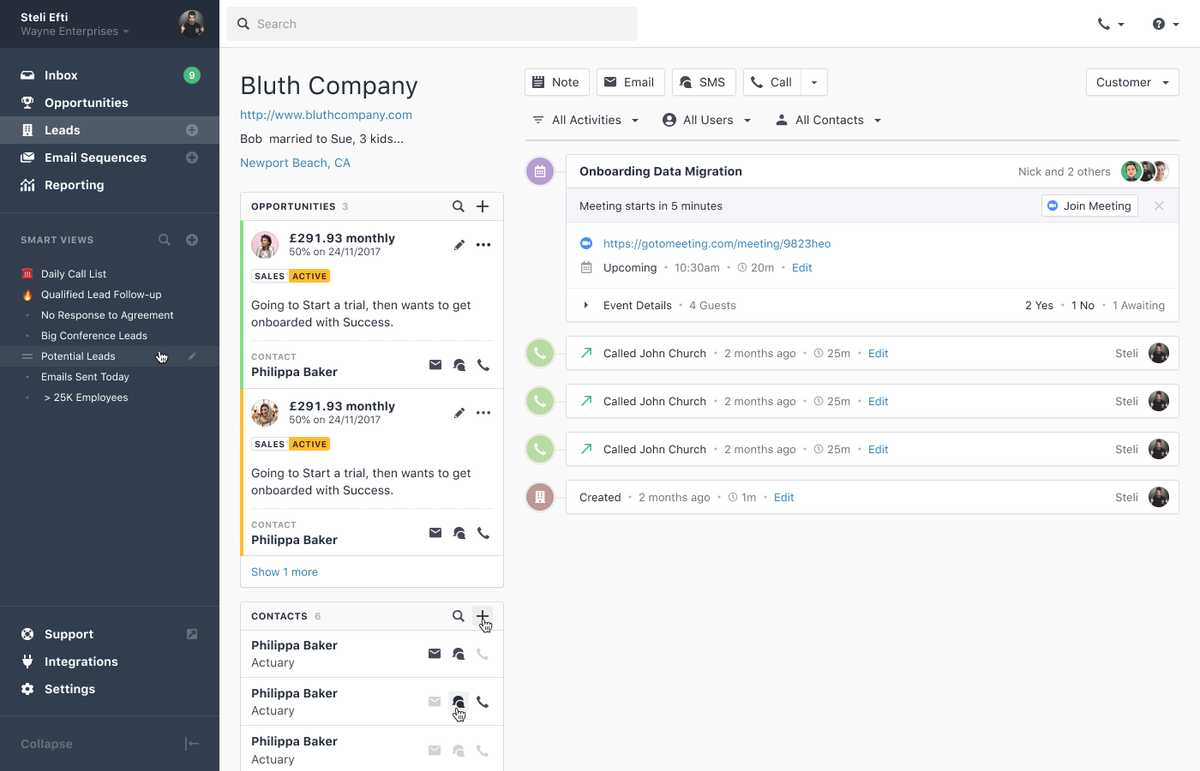Edit the Created activity entry
The image size is (1200, 771).
point(784,497)
